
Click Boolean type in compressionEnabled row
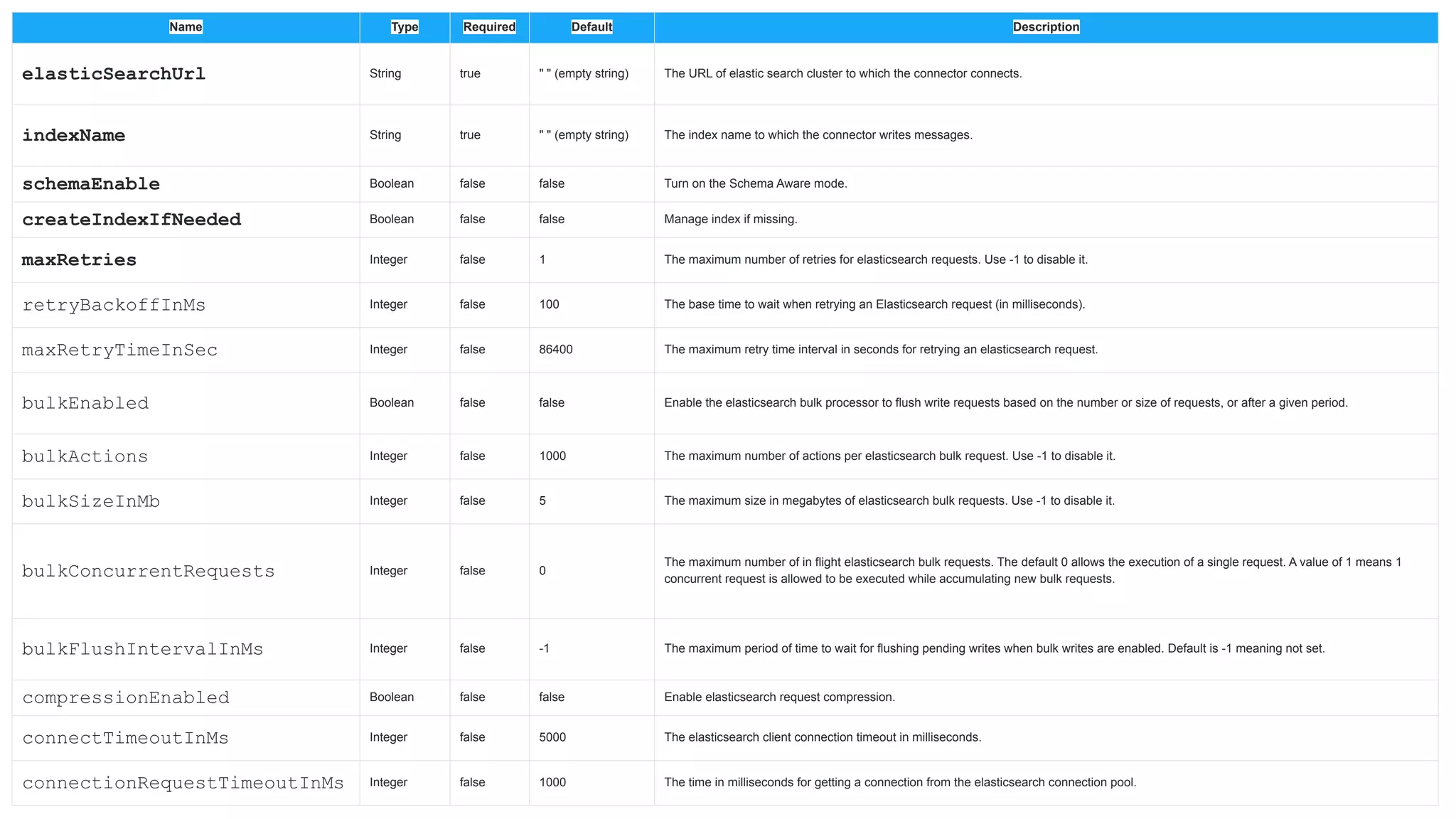tap(392, 697)
